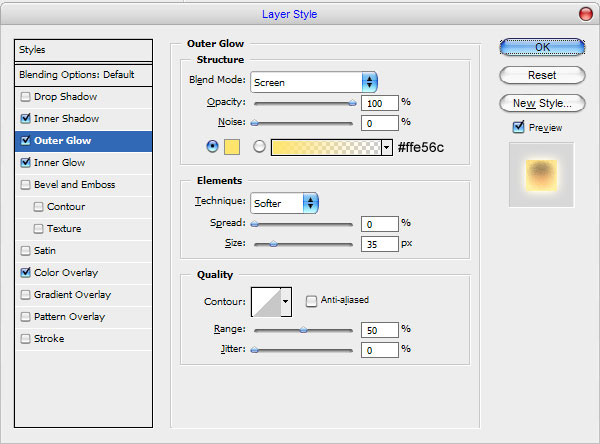
Task: Select the gradient glow radio button
Action: point(259,146)
